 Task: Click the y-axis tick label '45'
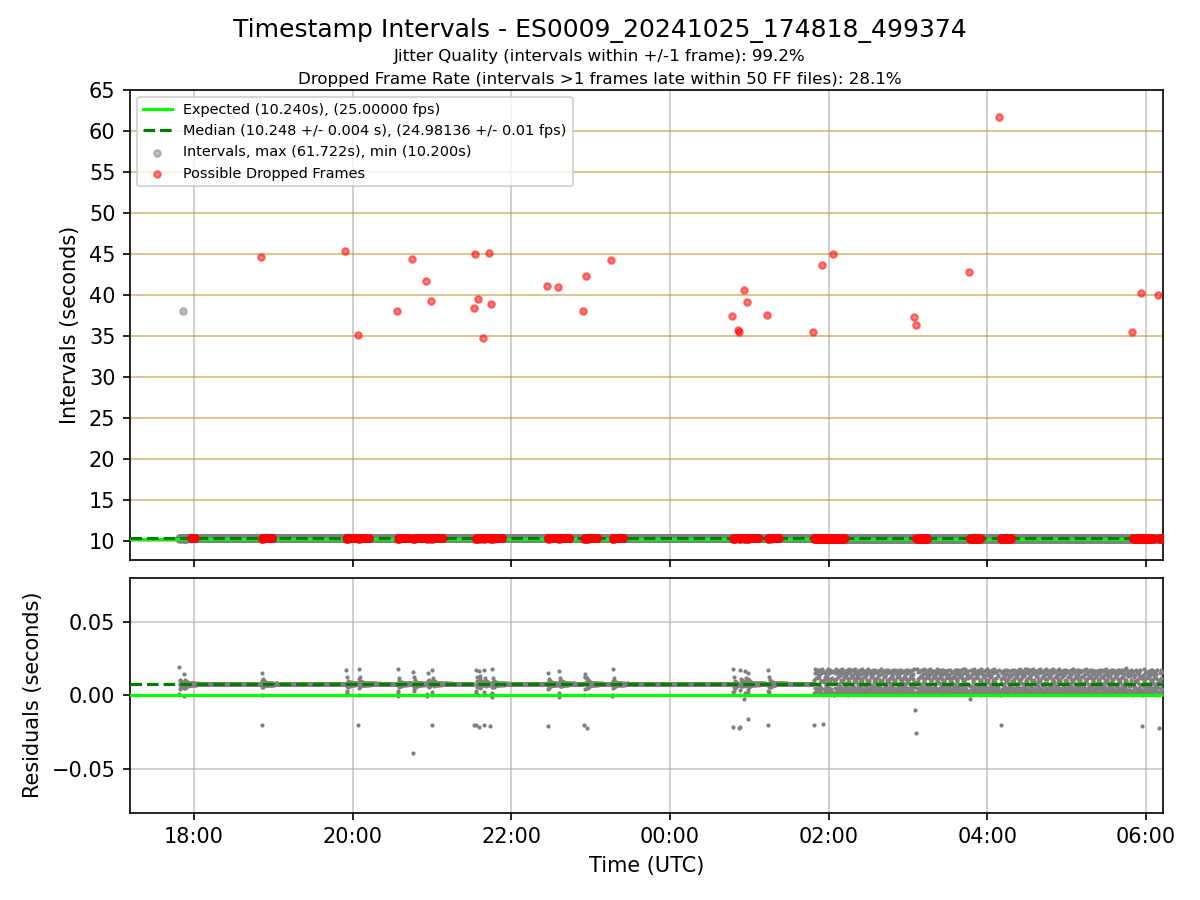(103, 254)
